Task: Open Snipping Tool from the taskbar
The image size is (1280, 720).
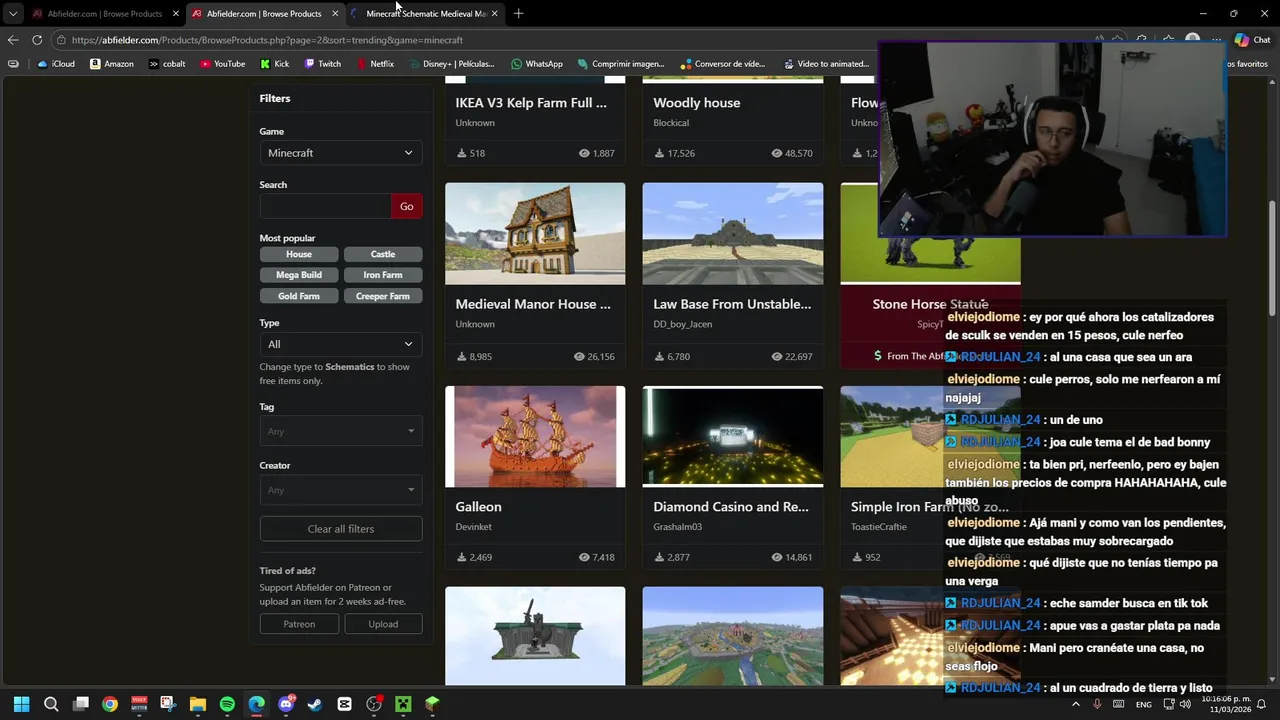Action: 168,704
